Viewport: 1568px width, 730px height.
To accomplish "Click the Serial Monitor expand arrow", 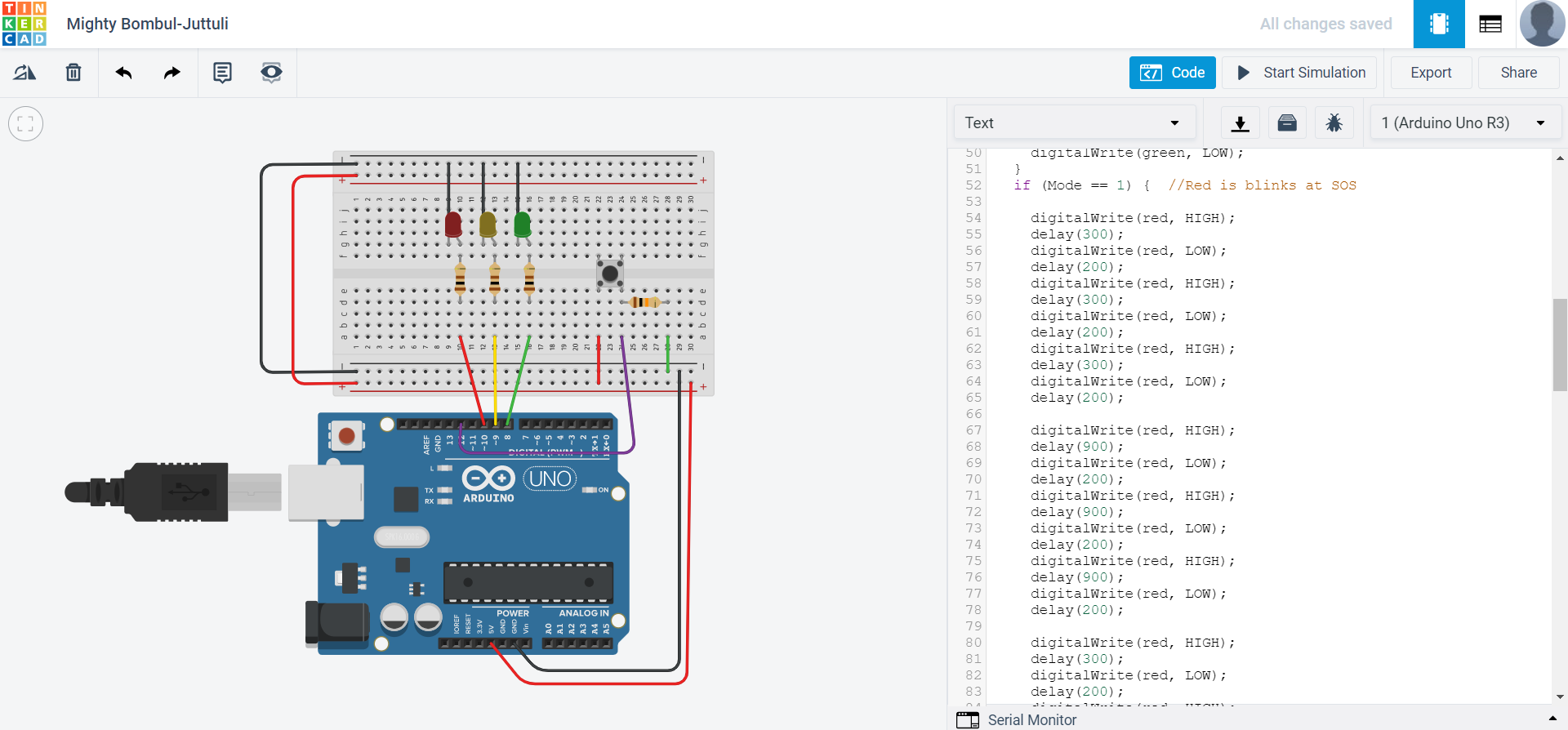I will [1552, 719].
